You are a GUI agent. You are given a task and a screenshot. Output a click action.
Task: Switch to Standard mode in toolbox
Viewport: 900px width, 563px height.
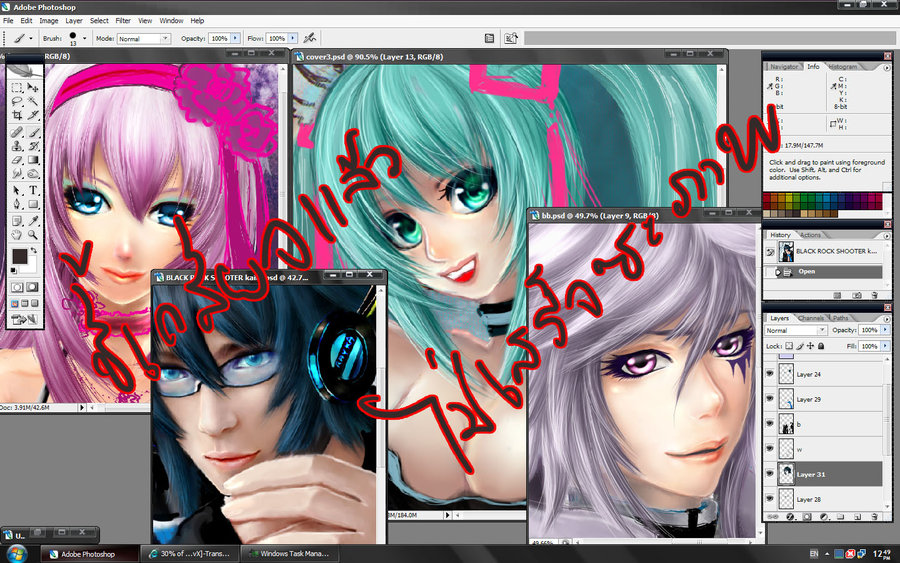[x=17, y=286]
